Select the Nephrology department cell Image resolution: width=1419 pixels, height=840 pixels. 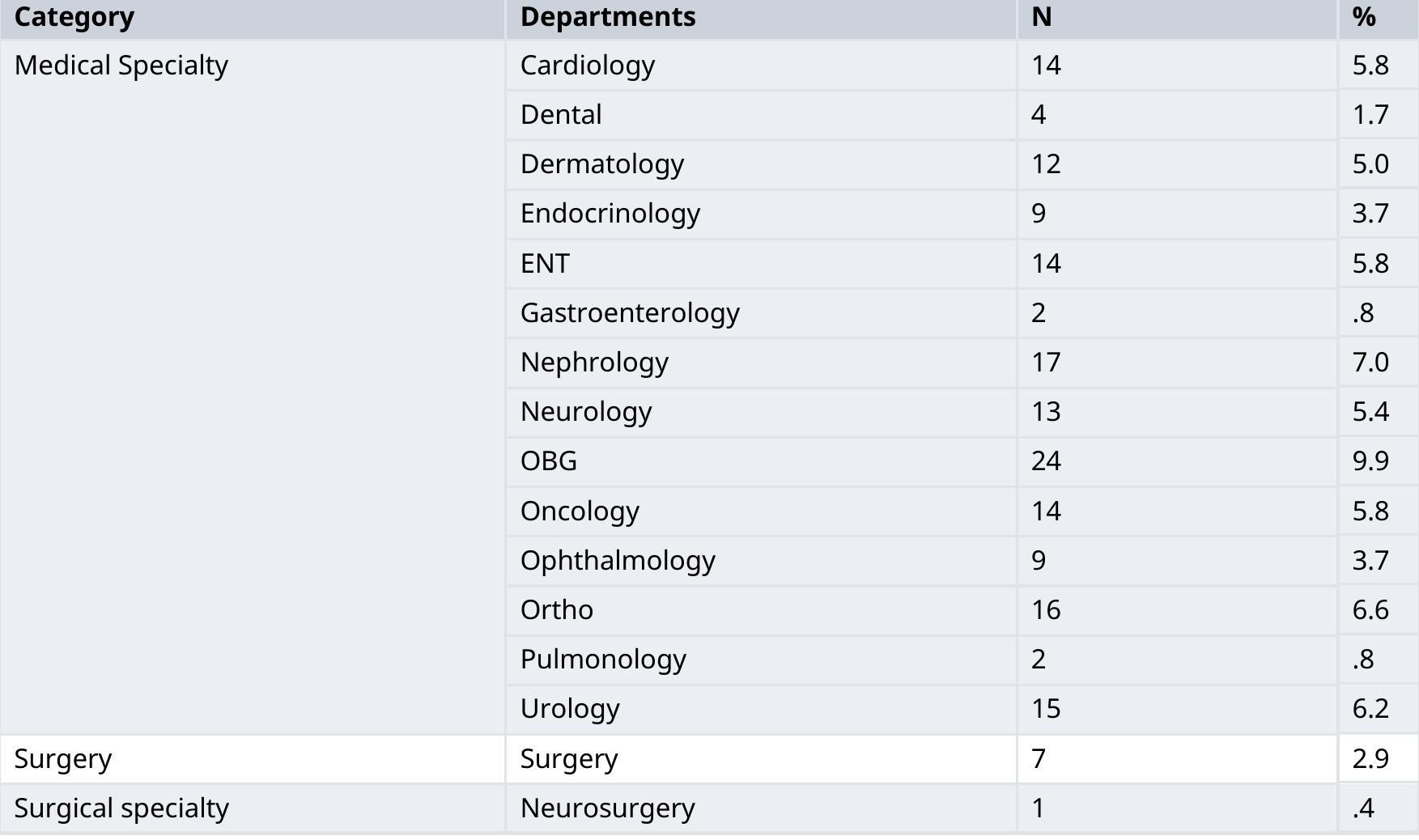[594, 363]
